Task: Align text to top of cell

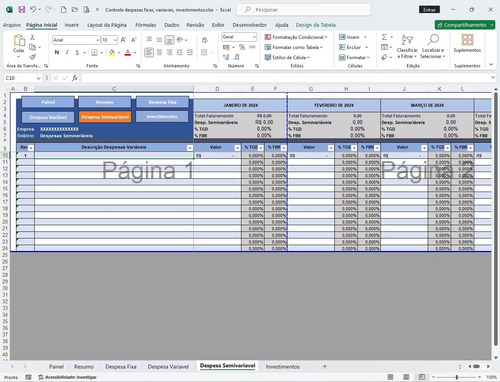Action: pyautogui.click(x=149, y=40)
